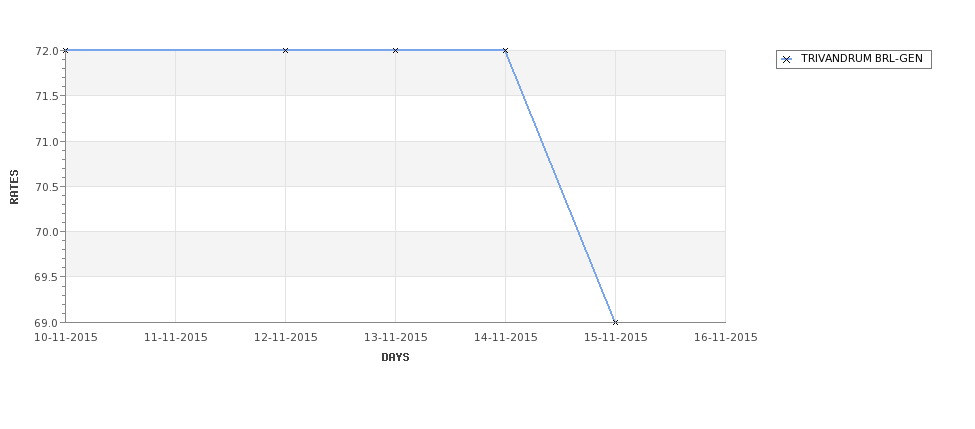
Task: Click the data point marker at 10-11-2015
Action: [65, 50]
